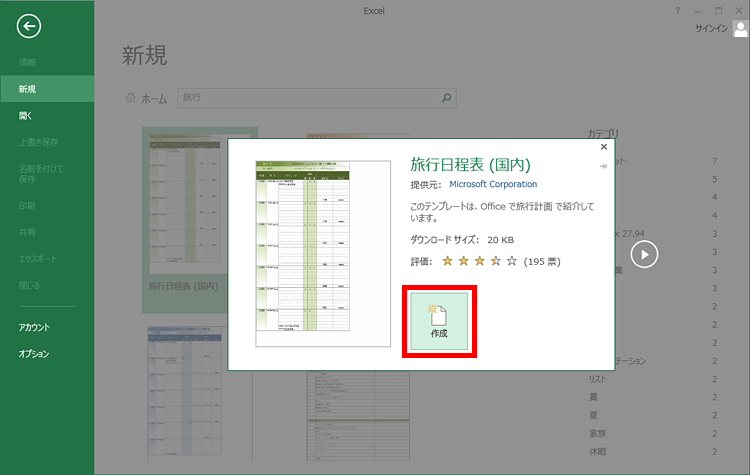
Task: Click the home house icon
Action: [130, 98]
